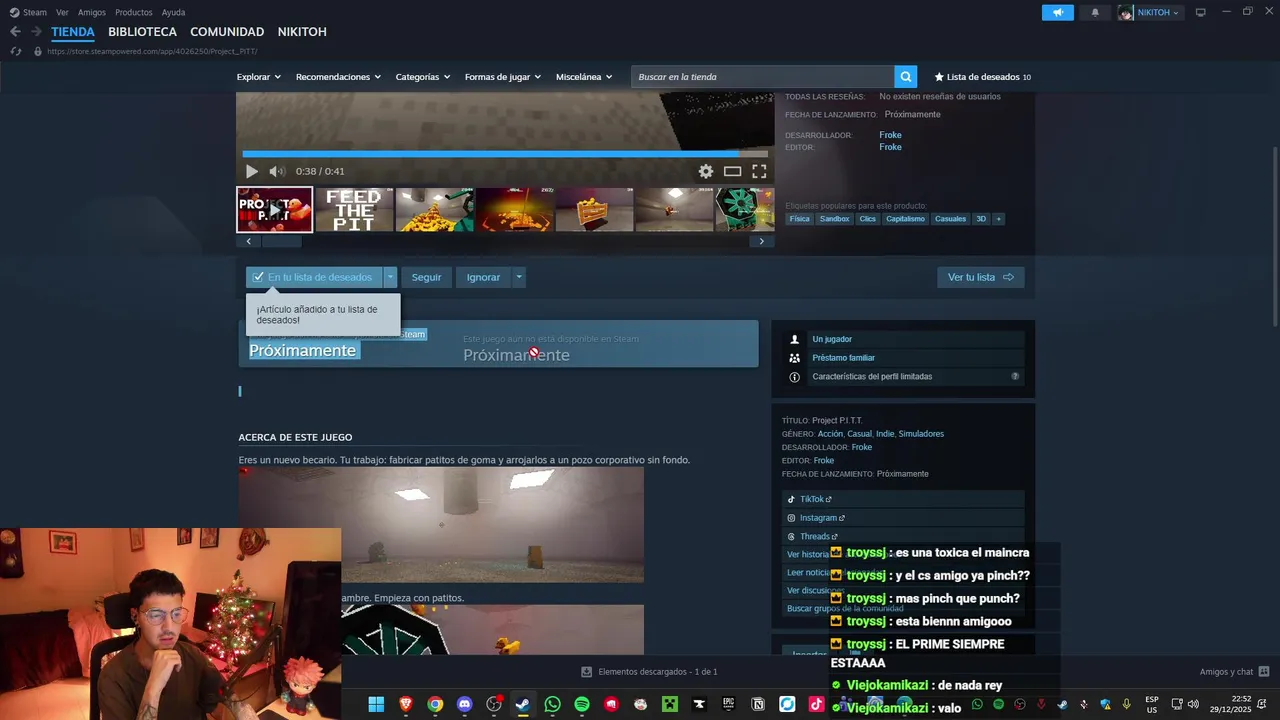Viewport: 1280px width, 720px height.
Task: Open video settings gear icon
Action: pos(706,171)
